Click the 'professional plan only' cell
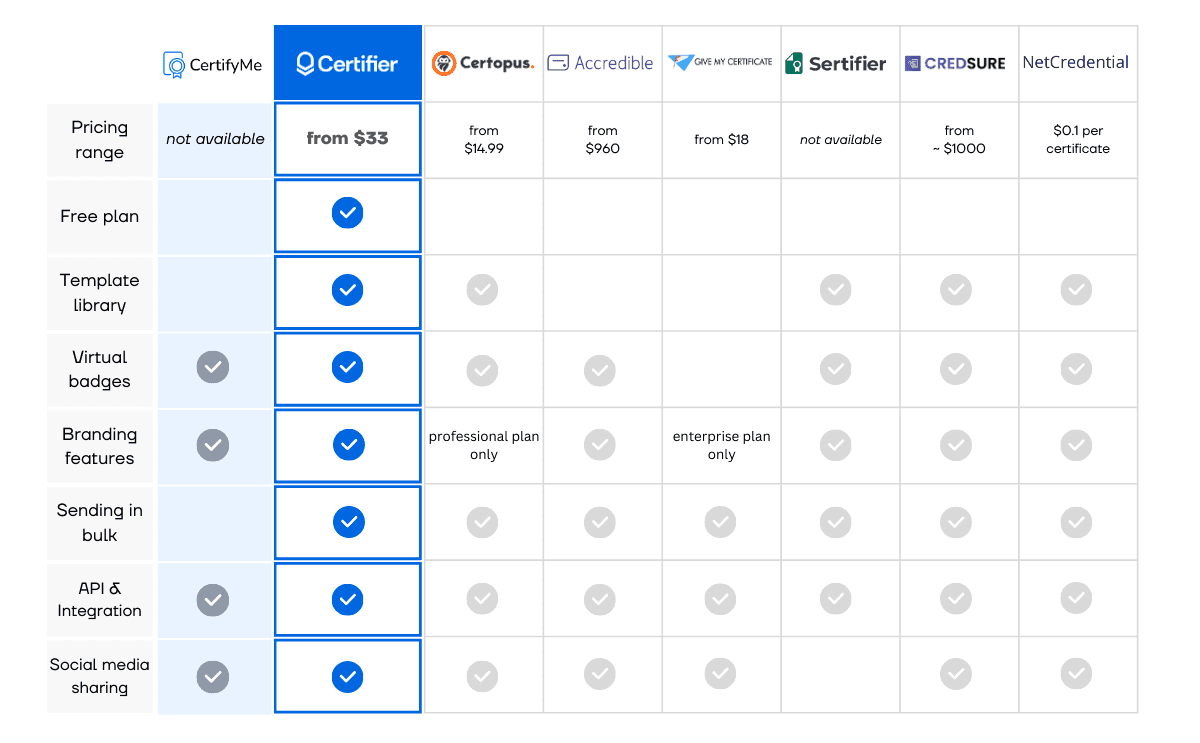The image size is (1200, 743). (484, 445)
